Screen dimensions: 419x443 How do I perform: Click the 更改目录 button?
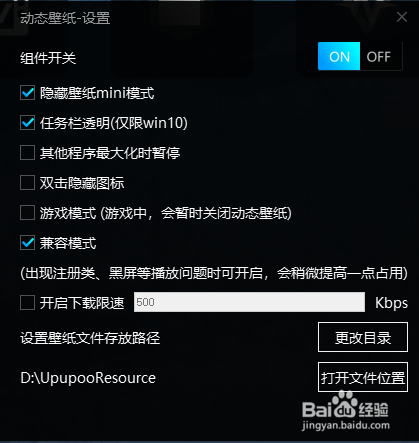coord(363,337)
